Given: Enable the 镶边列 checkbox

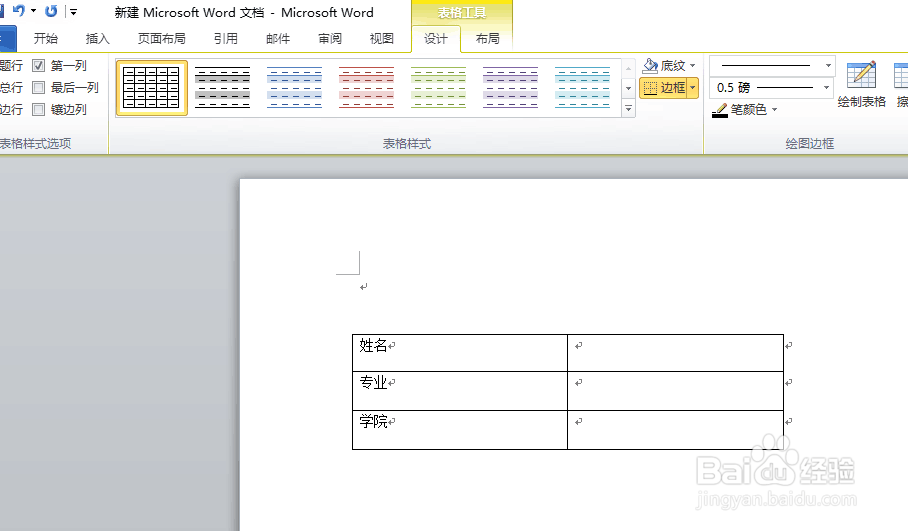Looking at the screenshot, I should click(x=39, y=109).
